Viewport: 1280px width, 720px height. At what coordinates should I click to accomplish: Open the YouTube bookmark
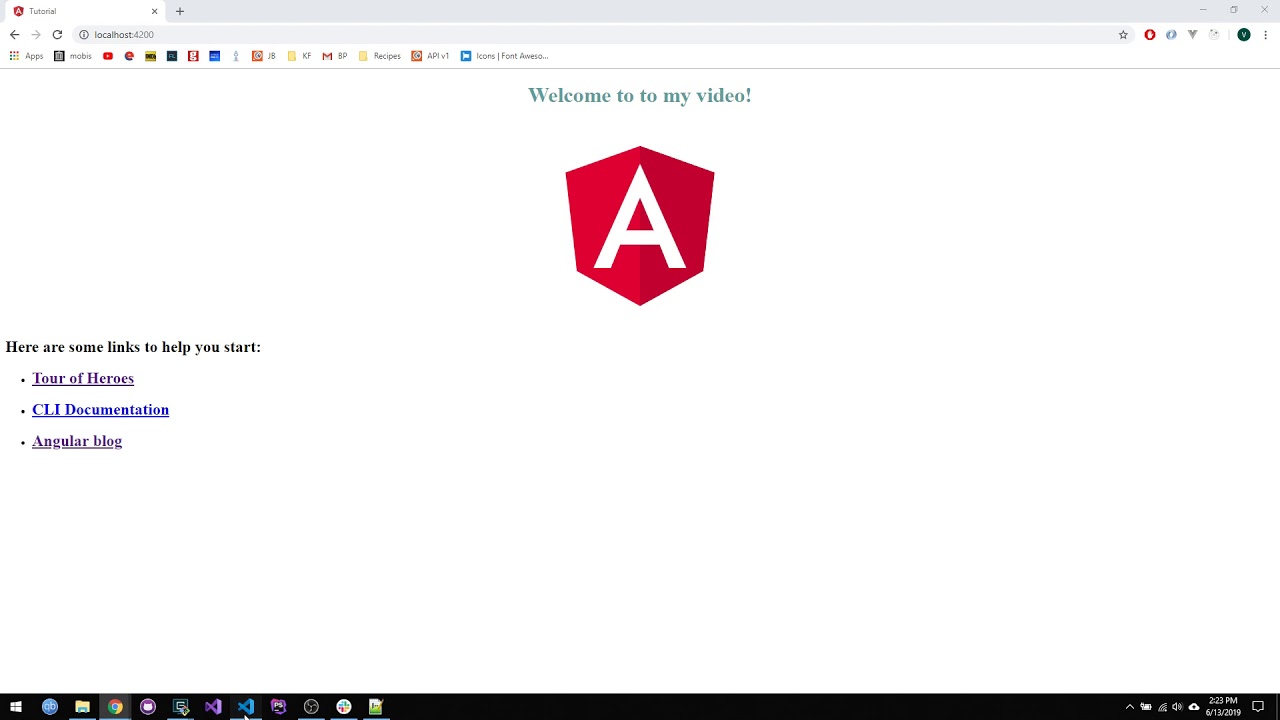[x=108, y=56]
